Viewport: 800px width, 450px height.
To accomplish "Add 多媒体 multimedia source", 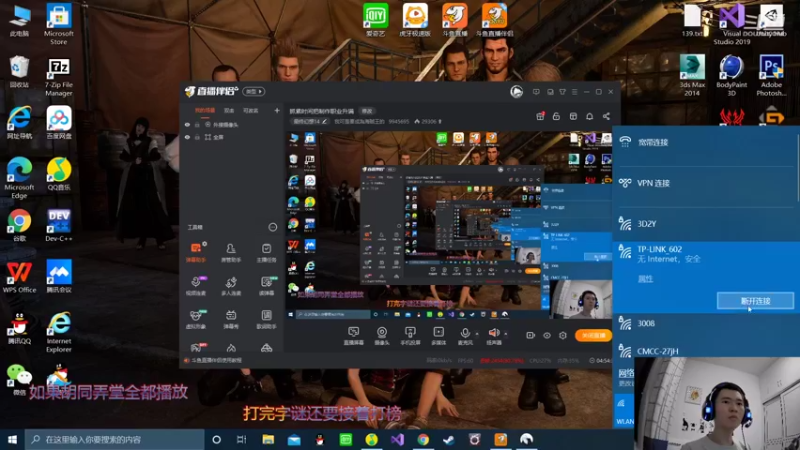I will 438,336.
